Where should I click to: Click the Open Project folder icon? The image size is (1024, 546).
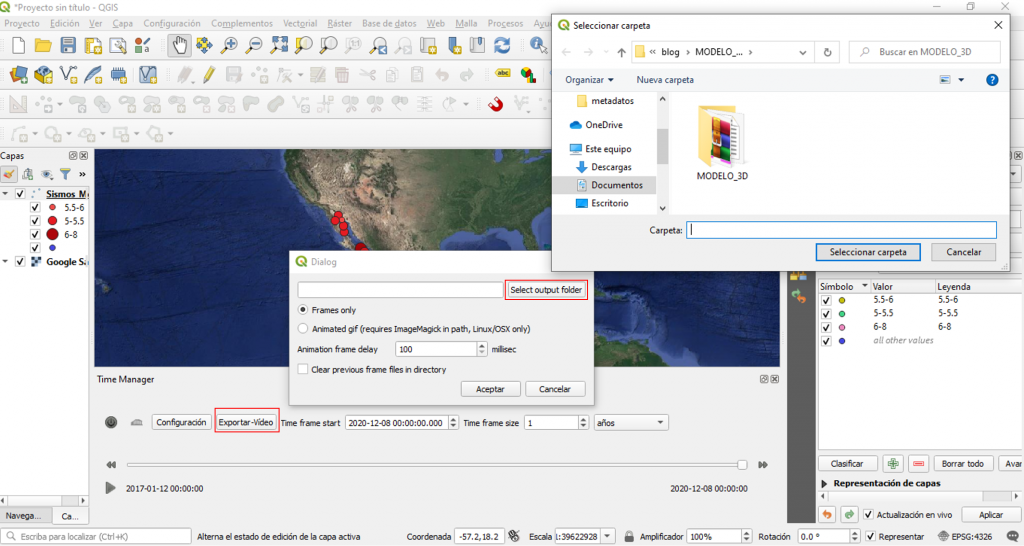coord(43,45)
